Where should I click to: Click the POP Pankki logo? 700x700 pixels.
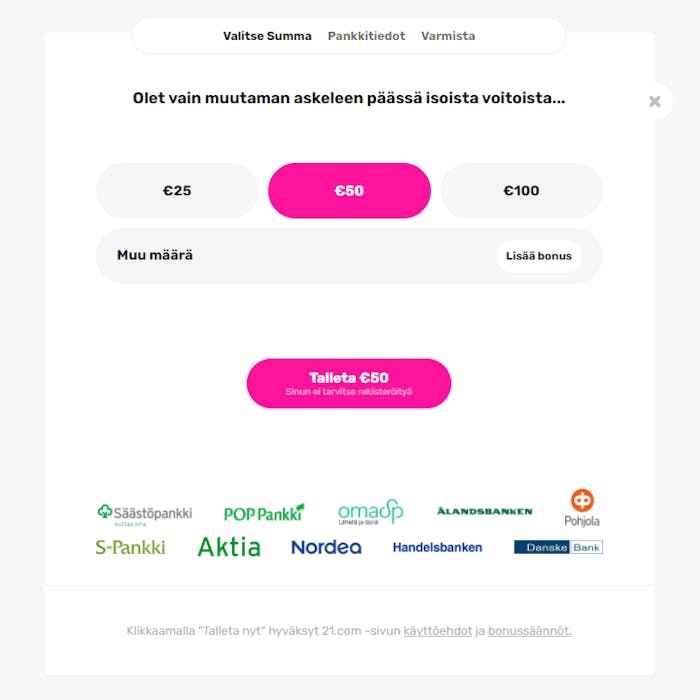click(x=264, y=513)
